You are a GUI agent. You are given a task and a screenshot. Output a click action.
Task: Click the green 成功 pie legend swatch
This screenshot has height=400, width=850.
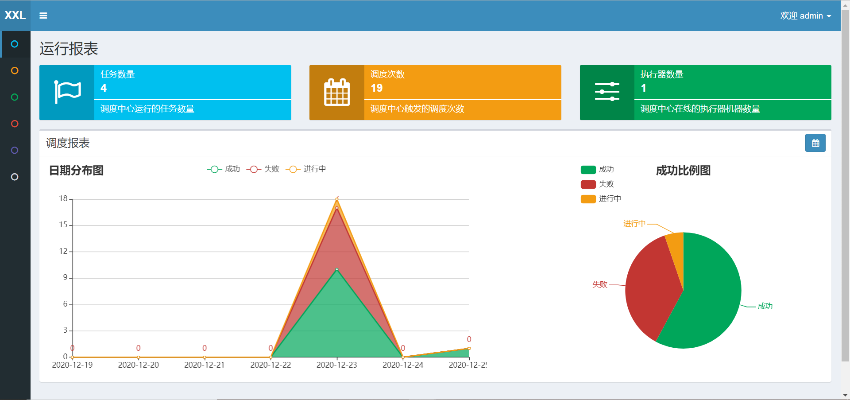(x=588, y=170)
